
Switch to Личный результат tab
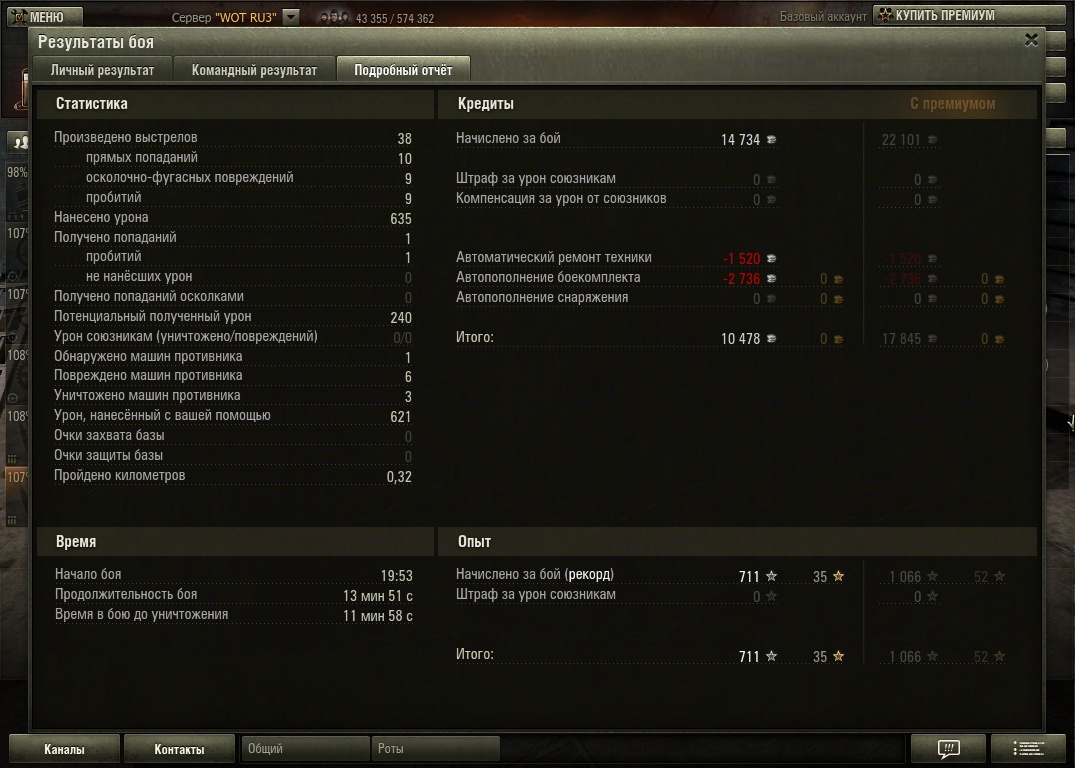[102, 70]
